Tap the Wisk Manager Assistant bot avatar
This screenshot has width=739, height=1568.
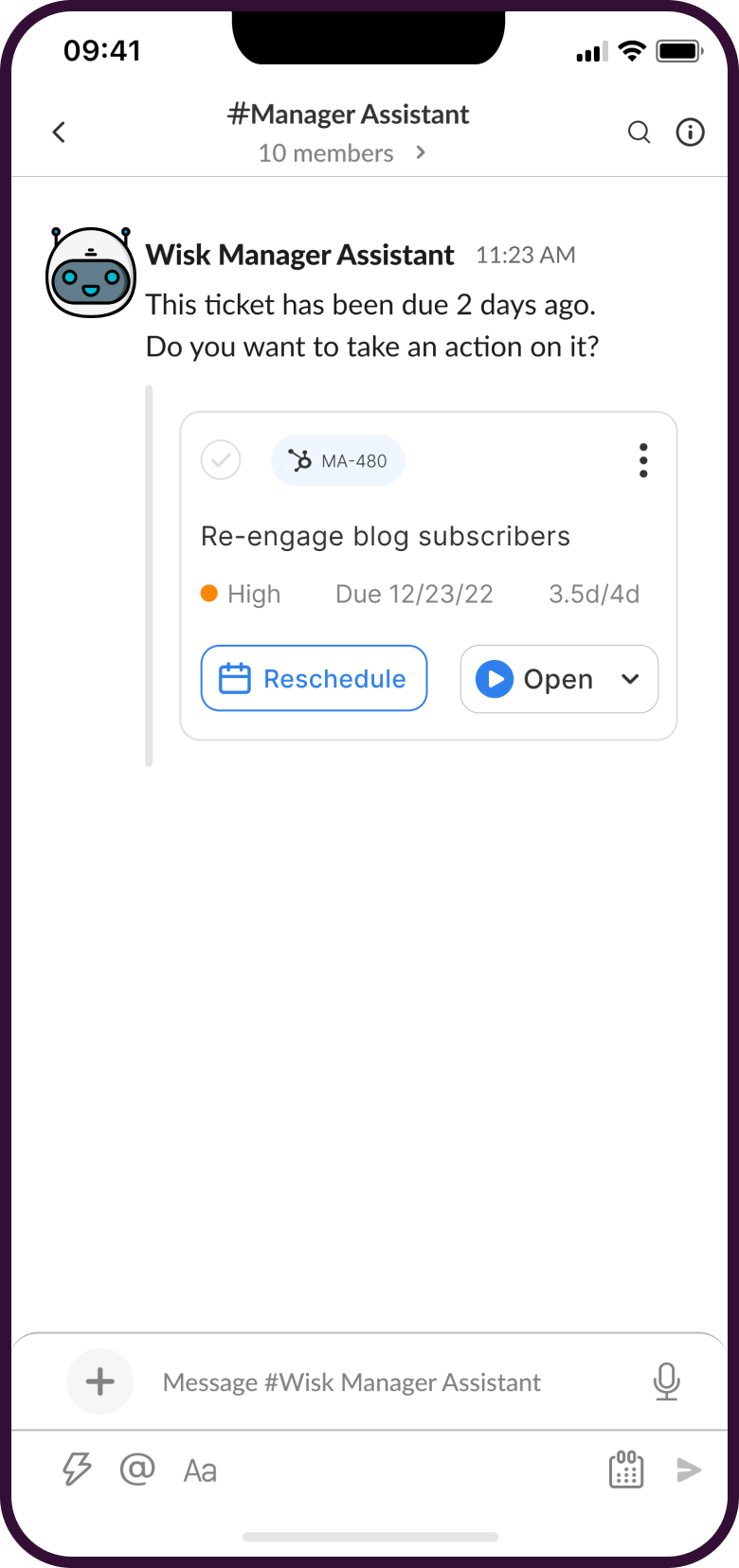point(91,273)
